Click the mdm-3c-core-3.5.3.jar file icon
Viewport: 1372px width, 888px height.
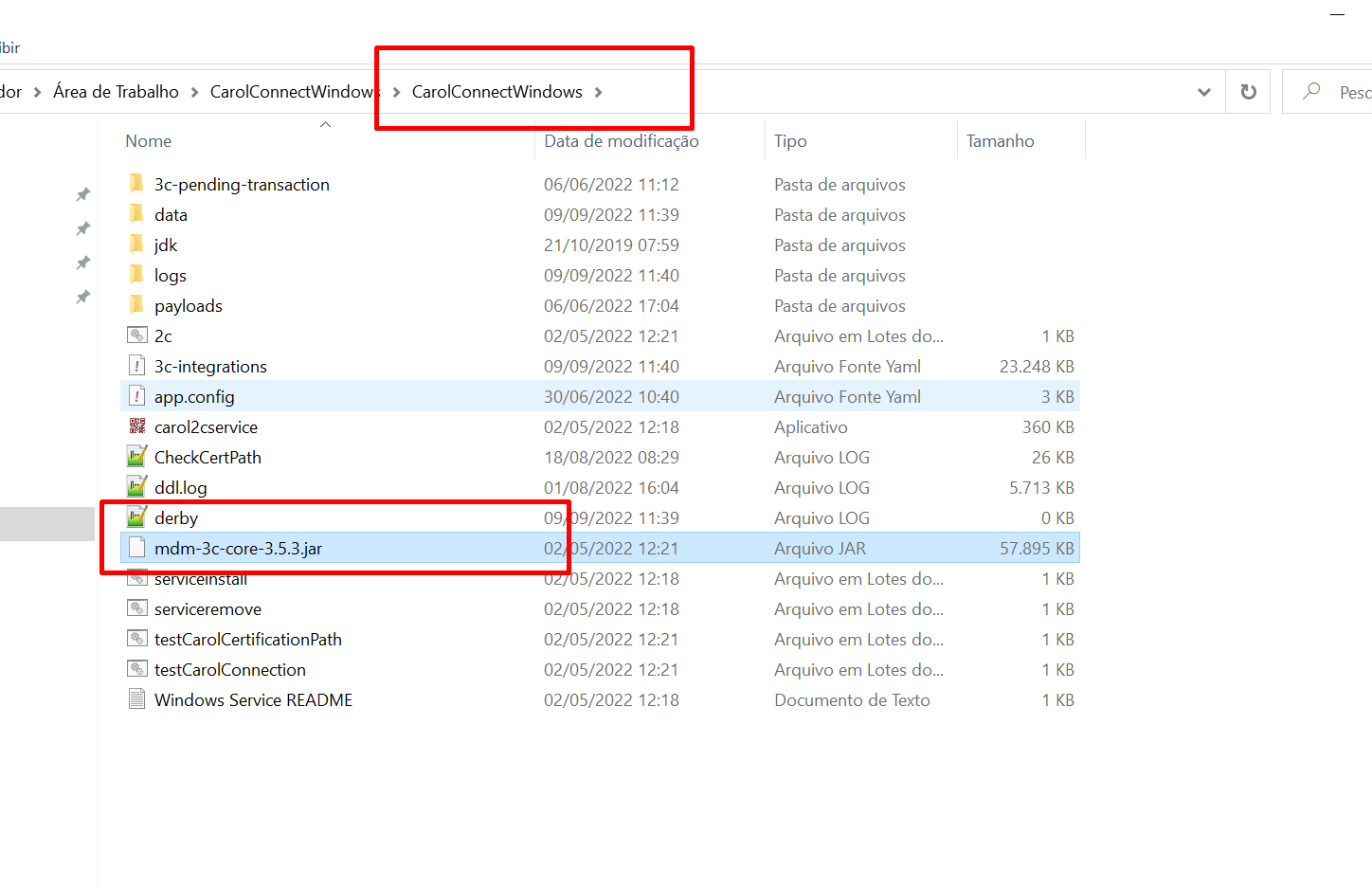pyautogui.click(x=137, y=547)
